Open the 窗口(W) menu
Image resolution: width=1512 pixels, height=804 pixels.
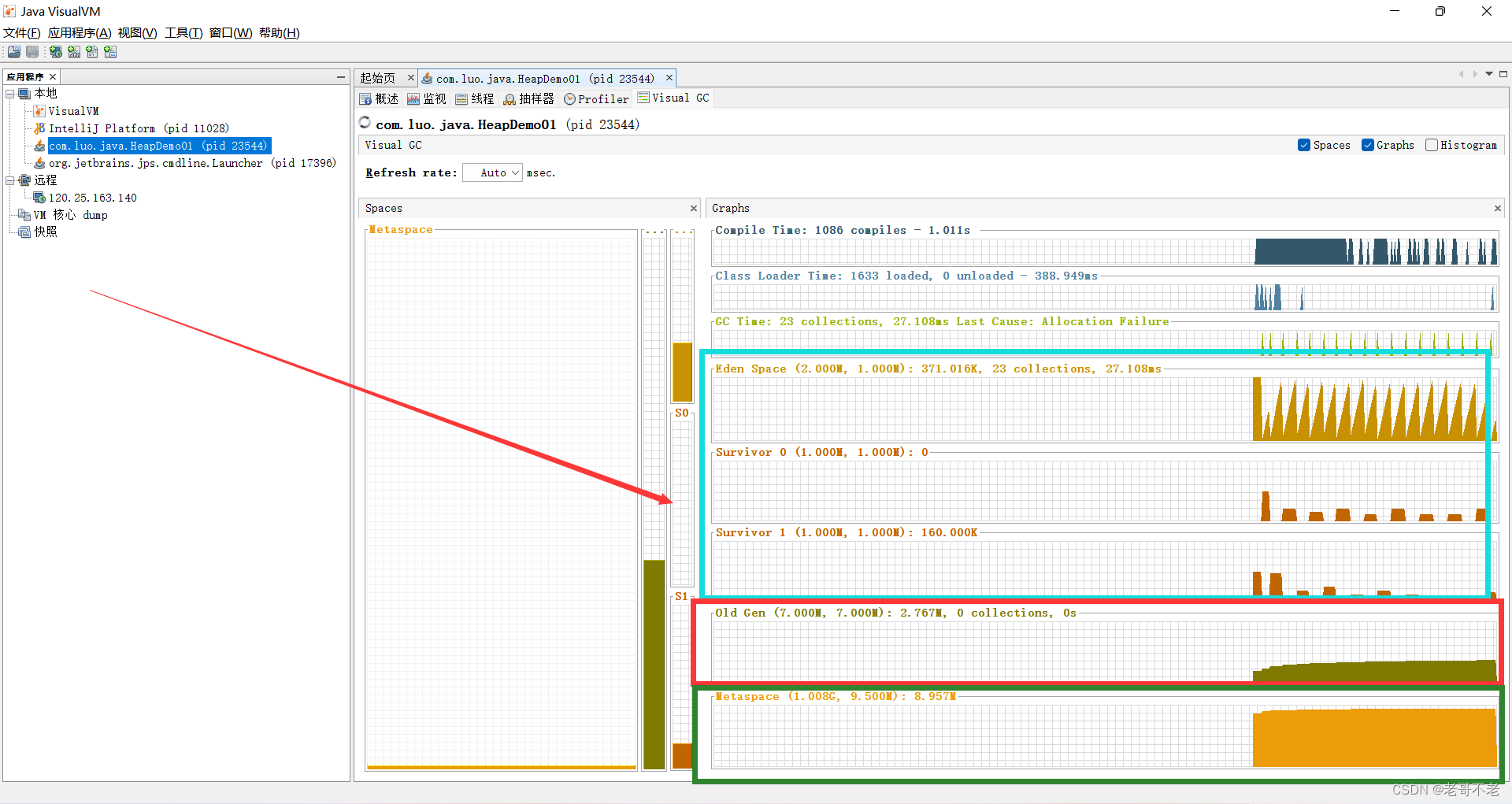point(231,33)
